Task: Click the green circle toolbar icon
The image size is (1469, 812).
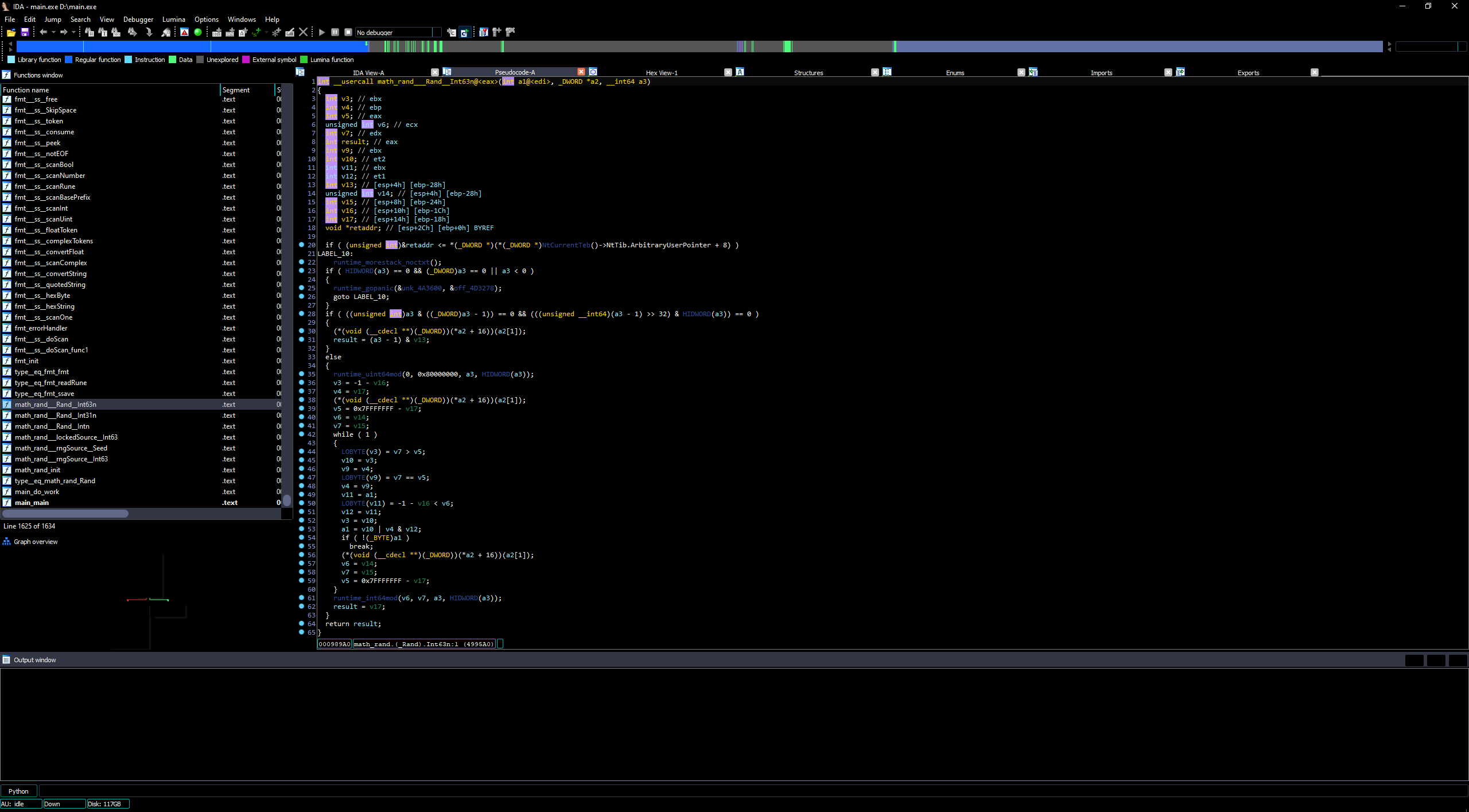Action: click(198, 32)
